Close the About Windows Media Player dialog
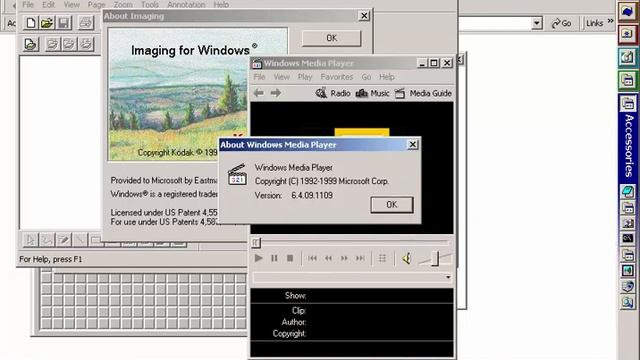Image resolution: width=640 pixels, height=360 pixels. tap(413, 144)
